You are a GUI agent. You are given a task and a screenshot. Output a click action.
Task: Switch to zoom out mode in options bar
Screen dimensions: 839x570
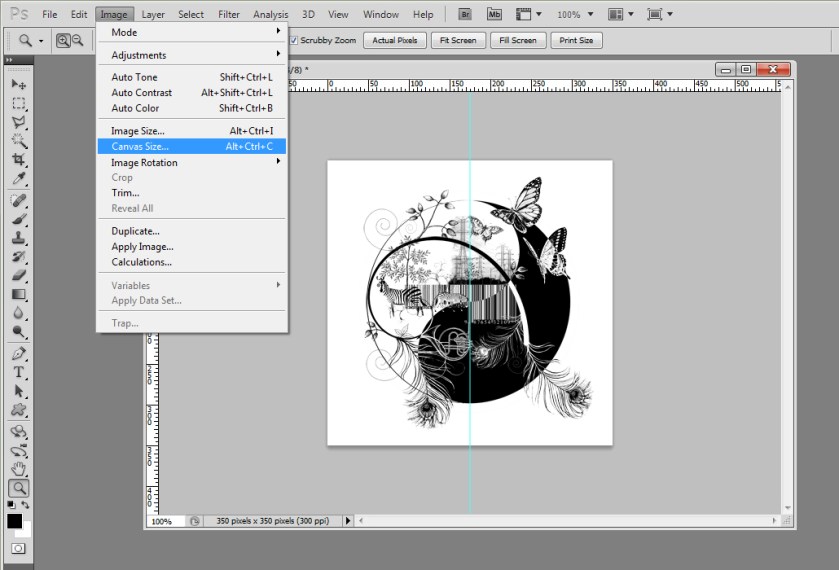pyautogui.click(x=77, y=41)
